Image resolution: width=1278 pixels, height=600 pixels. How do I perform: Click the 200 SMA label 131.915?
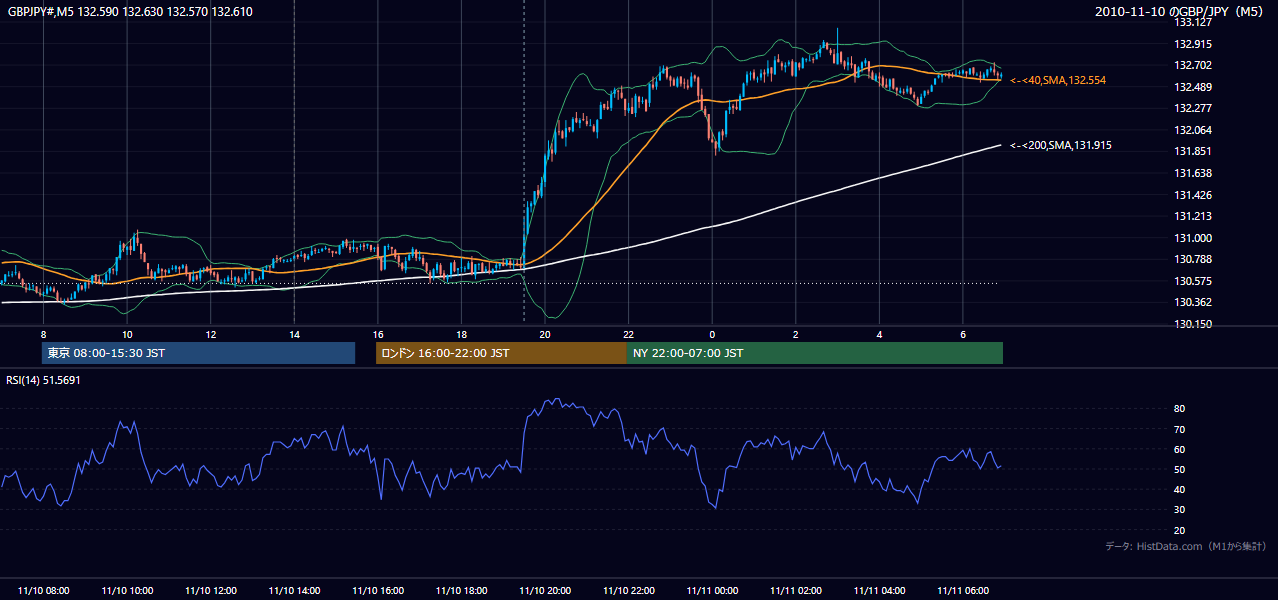click(1061, 146)
